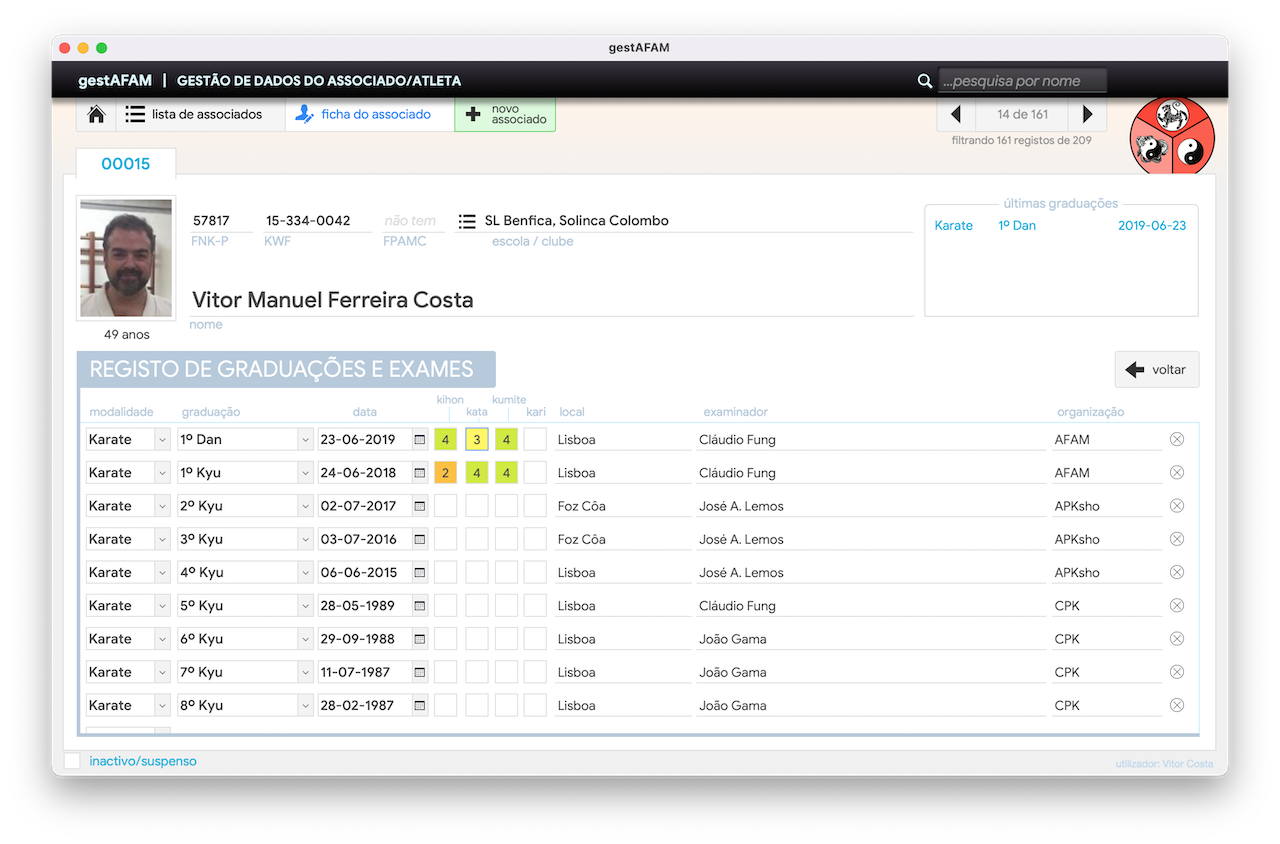This screenshot has width=1280, height=844.
Task: Expand the 1º Dan graduação dropdown
Action: click(305, 439)
